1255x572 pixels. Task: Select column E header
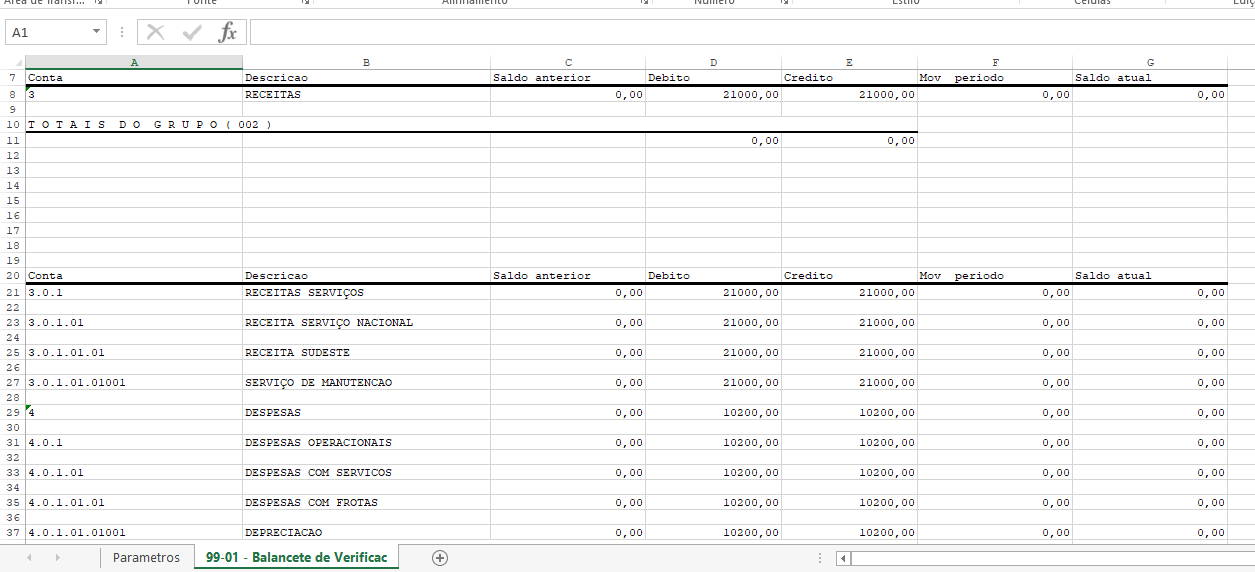pyautogui.click(x=849, y=62)
